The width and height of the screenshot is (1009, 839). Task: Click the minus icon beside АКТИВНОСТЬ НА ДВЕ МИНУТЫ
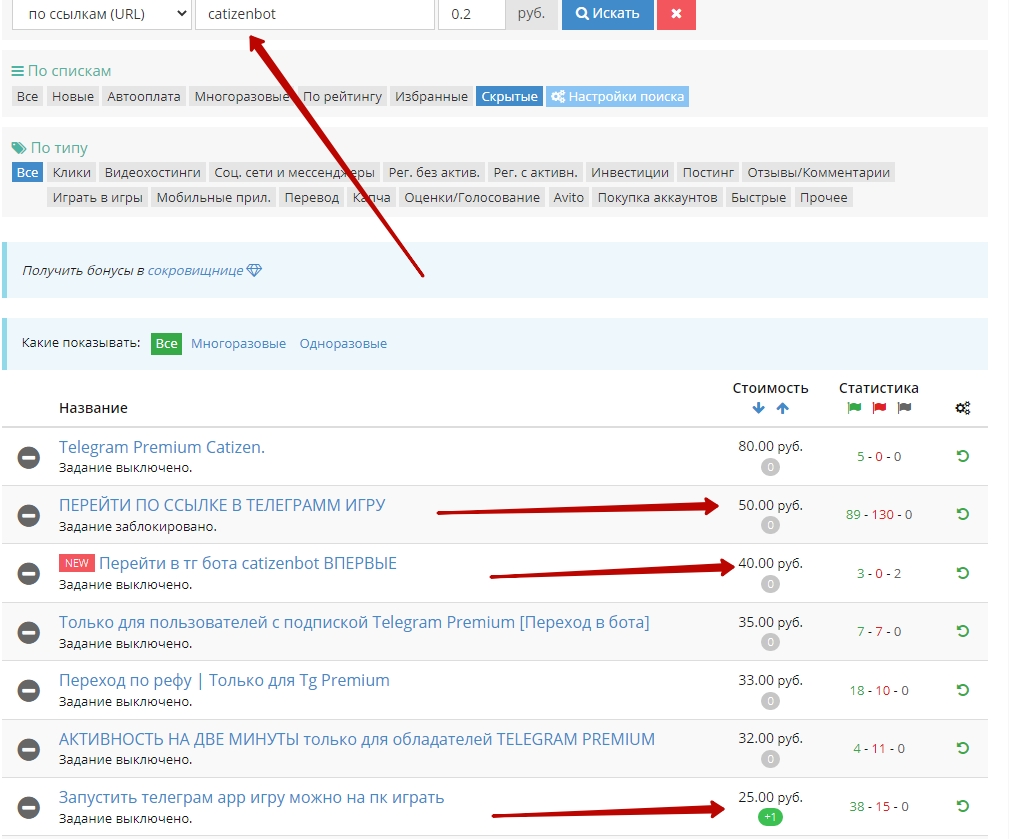[28, 749]
